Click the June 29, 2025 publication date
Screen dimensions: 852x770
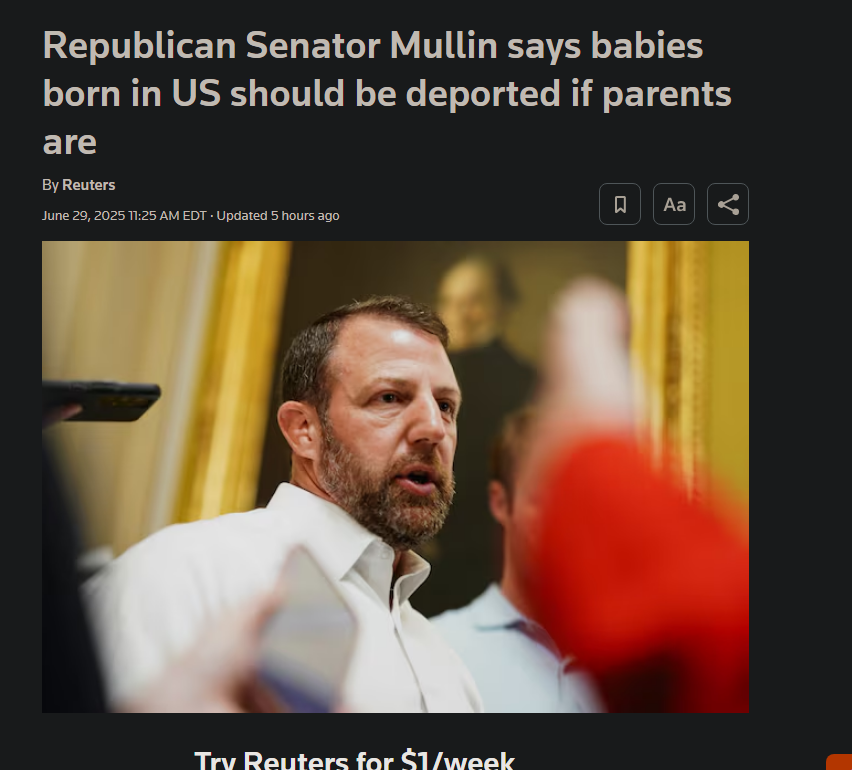coord(84,216)
